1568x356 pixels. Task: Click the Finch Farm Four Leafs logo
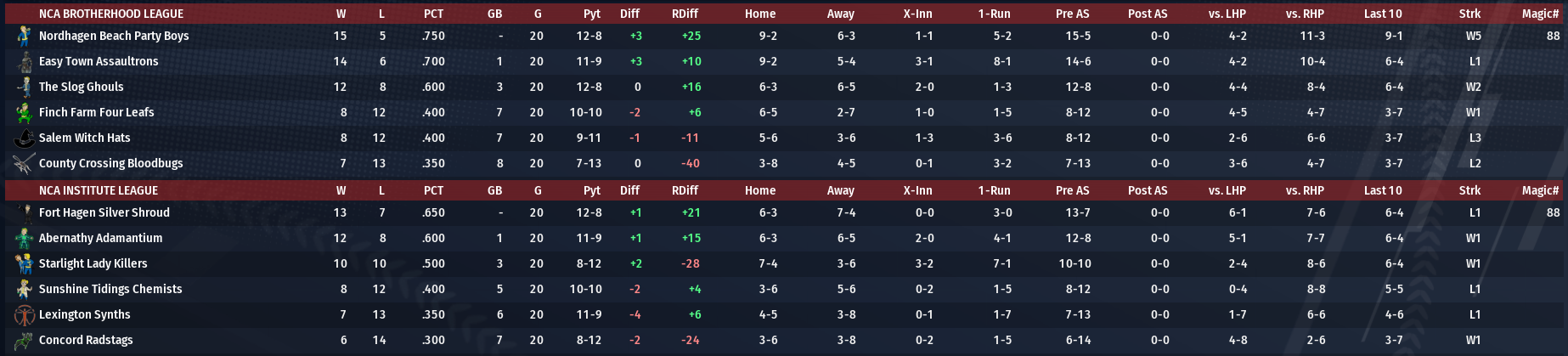pyautogui.click(x=25, y=112)
